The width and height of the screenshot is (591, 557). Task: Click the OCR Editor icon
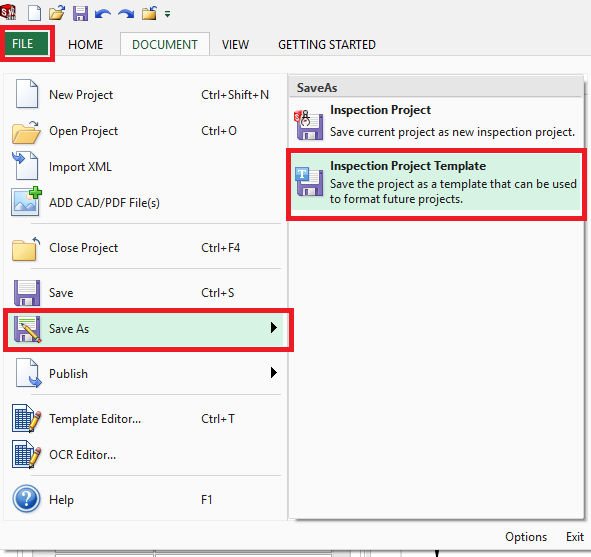coord(26,454)
